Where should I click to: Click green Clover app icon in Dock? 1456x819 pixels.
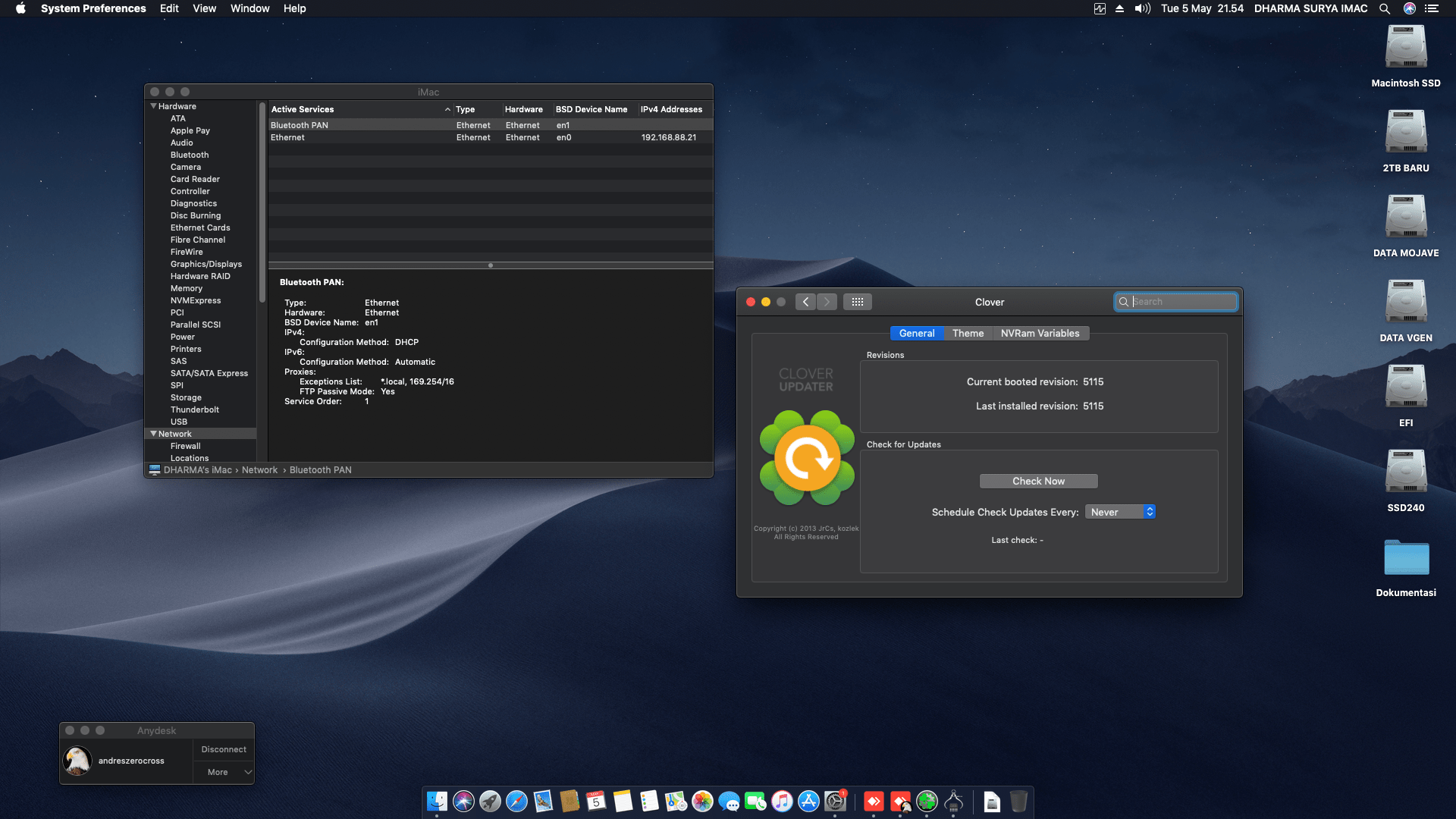point(927,801)
